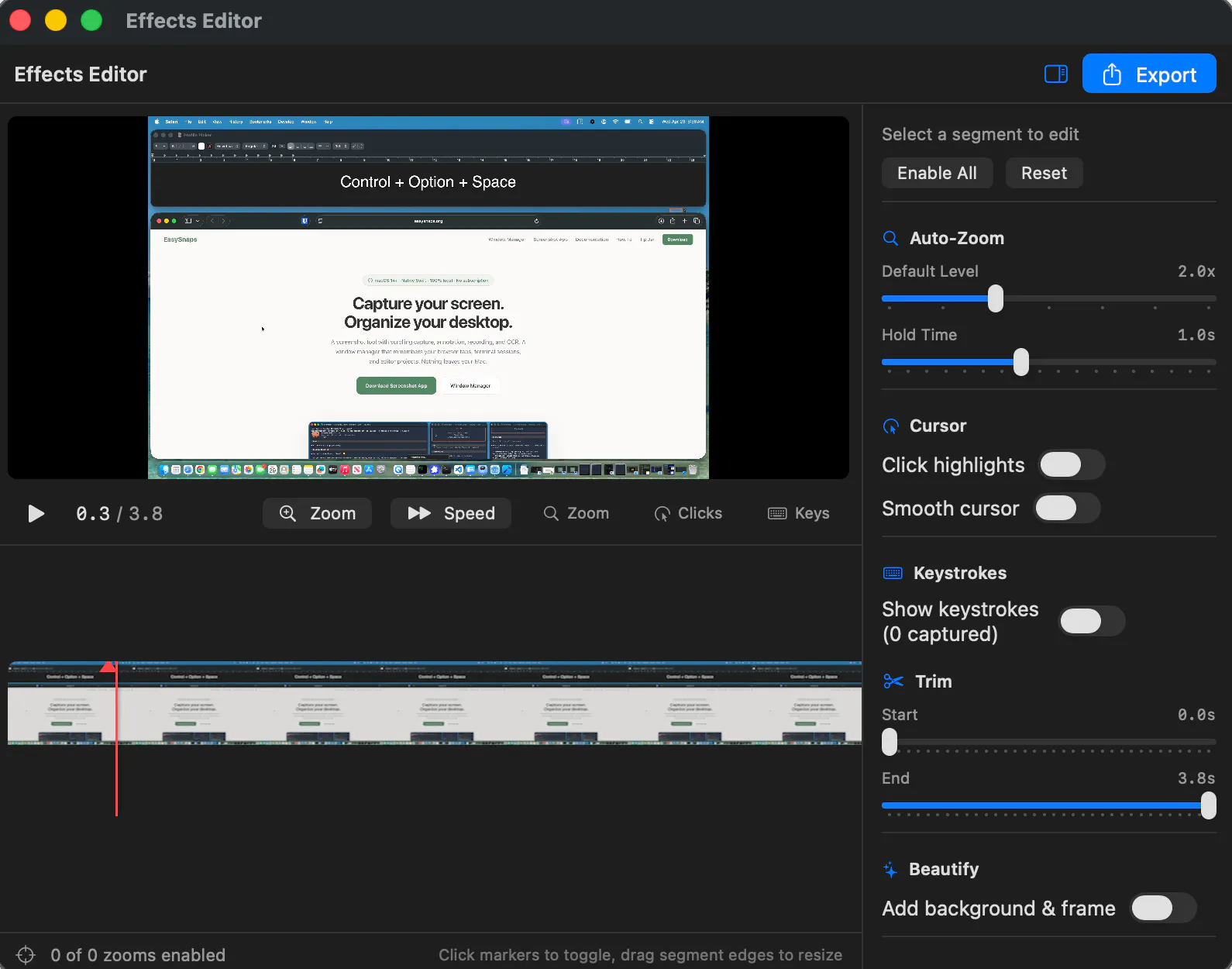Screen dimensions: 1232x969
Task: Click the keyboard icon on Keys tab
Action: [777, 513]
